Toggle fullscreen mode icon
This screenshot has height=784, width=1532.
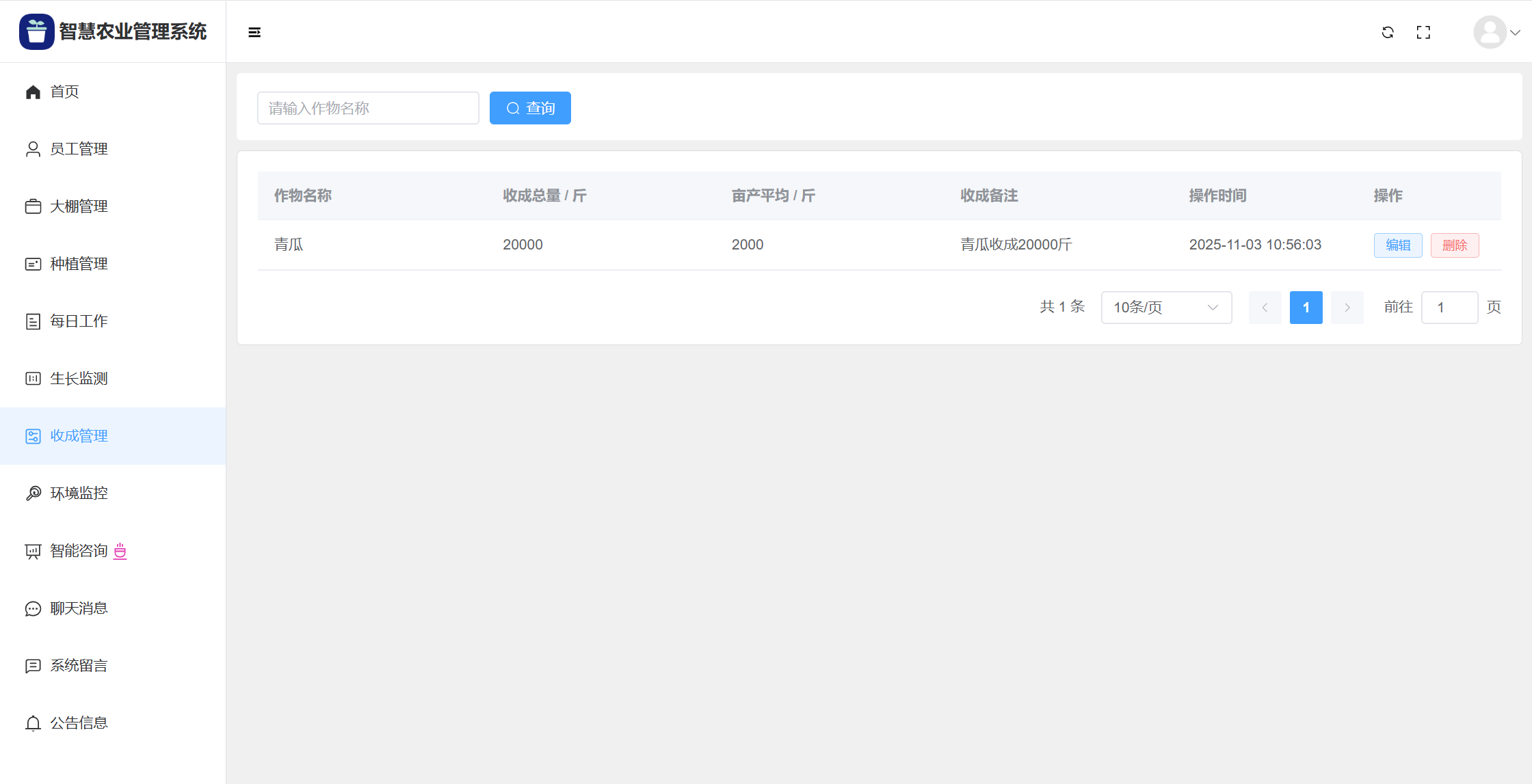pyautogui.click(x=1423, y=32)
